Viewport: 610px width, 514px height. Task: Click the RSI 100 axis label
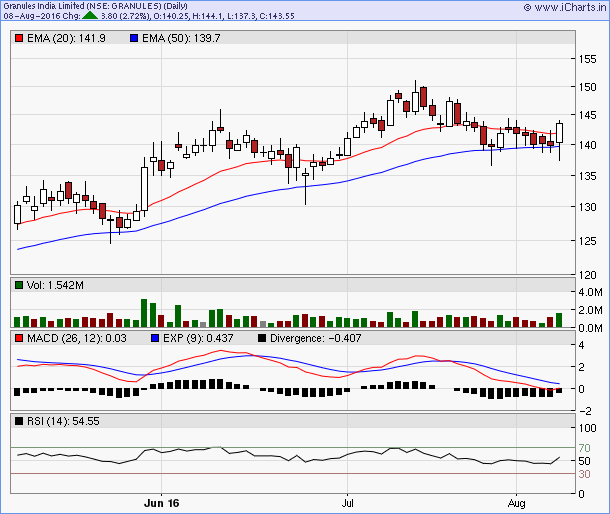pyautogui.click(x=587, y=428)
